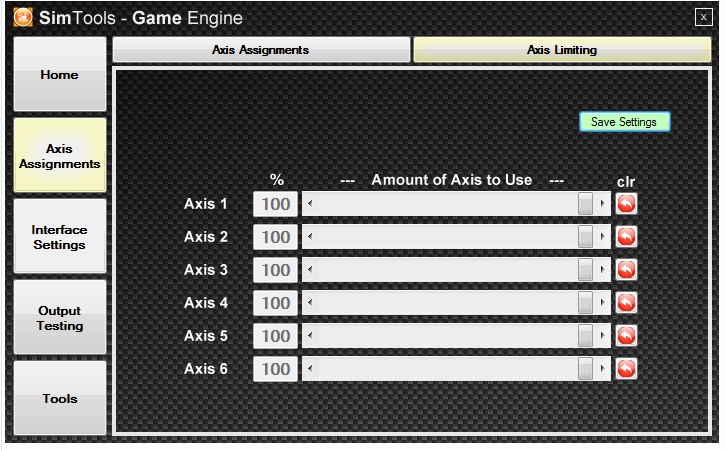The height and width of the screenshot is (450, 726).
Task: Reset Axis 5 with its red clr icon
Action: coord(626,336)
